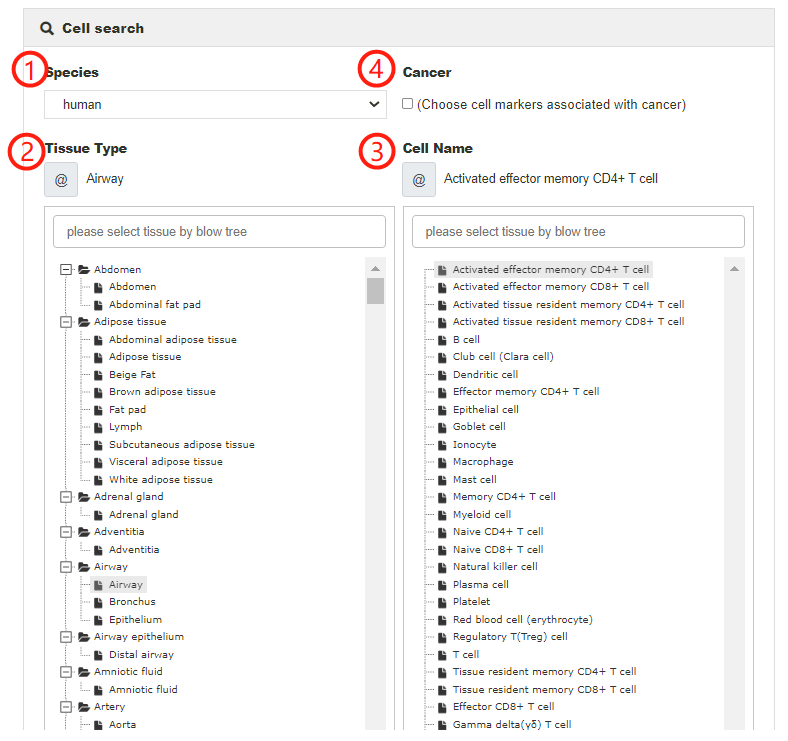This screenshot has height=741, width=788.
Task: Click the tissue tree scrollbar up arrow
Action: pos(376,269)
